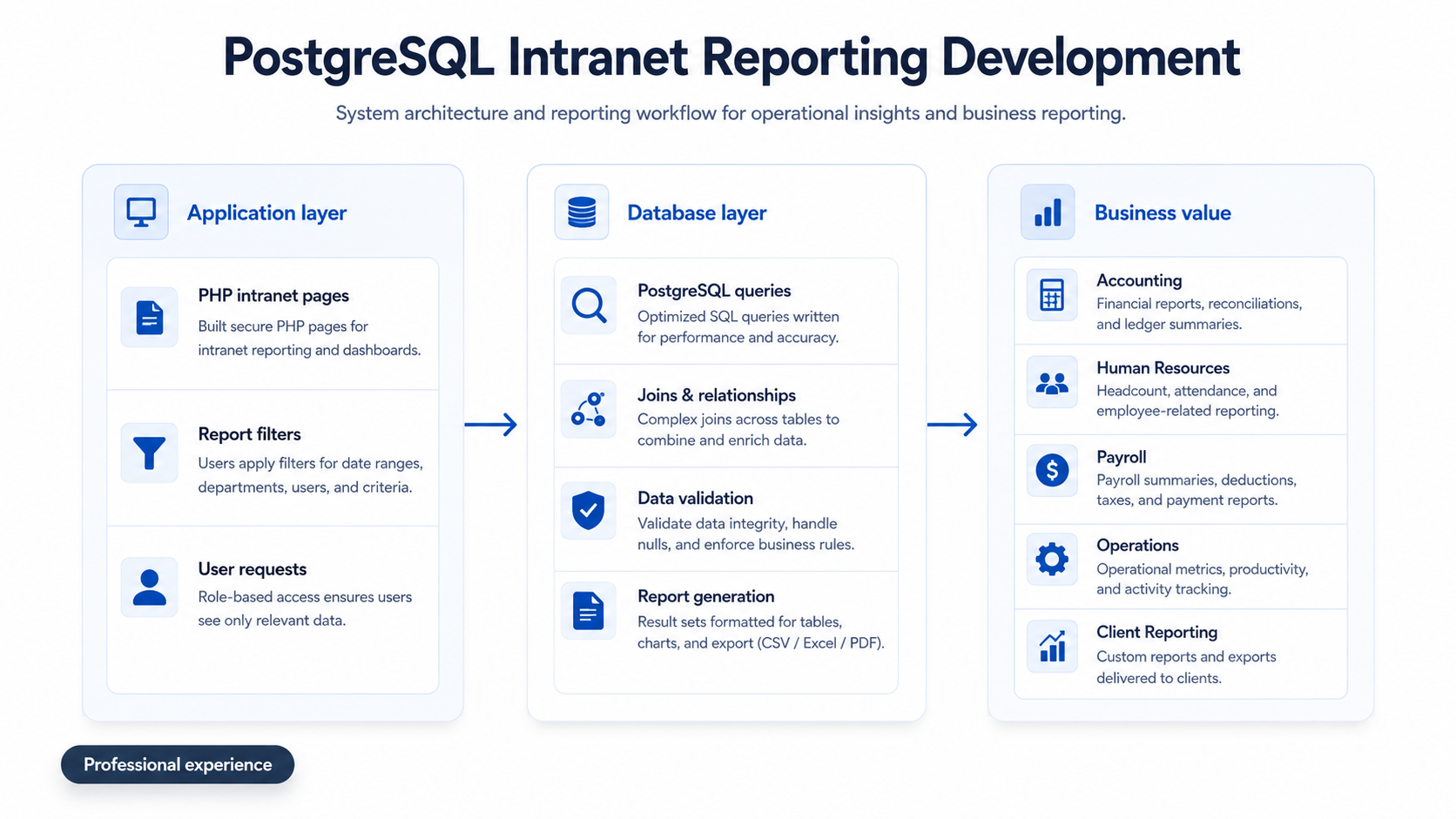Click text "Users apply filters for date ranges,"
Screen dimensions: 1456x819
coord(310,464)
